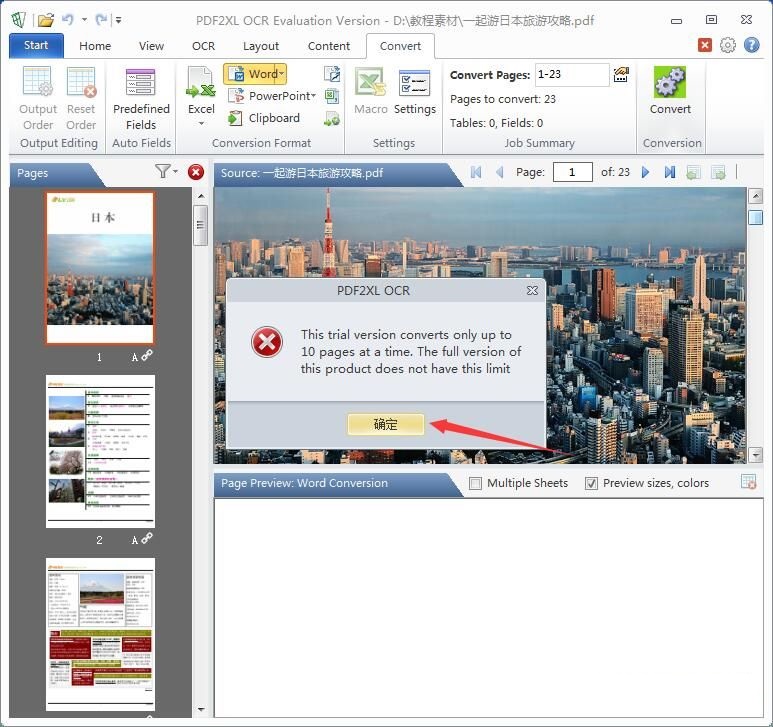Click the page range picker icon next to Convert Pages
This screenshot has height=727, width=773.
tap(621, 75)
